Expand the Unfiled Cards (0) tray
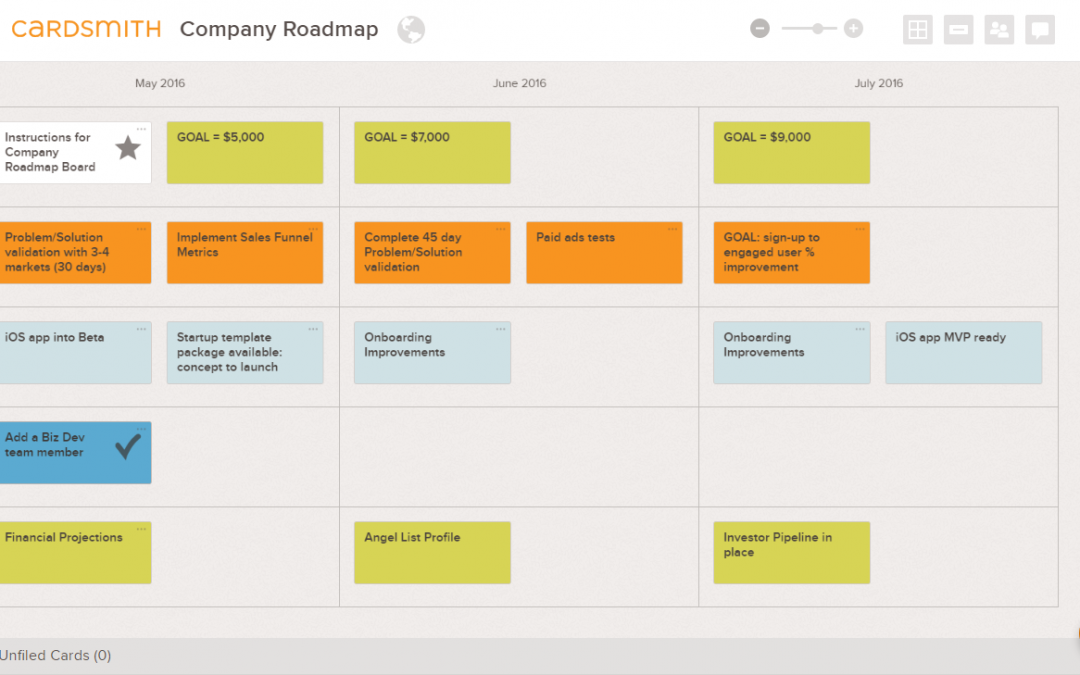Image resolution: width=1080 pixels, height=675 pixels. click(x=540, y=655)
